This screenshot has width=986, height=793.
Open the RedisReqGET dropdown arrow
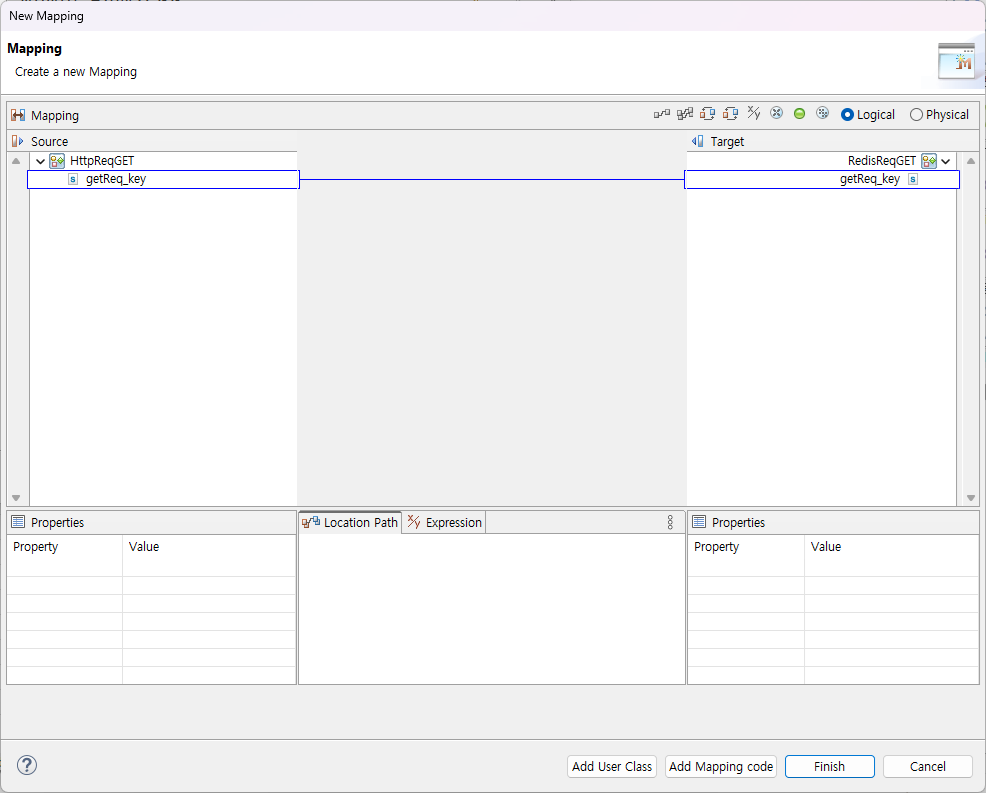(x=945, y=160)
